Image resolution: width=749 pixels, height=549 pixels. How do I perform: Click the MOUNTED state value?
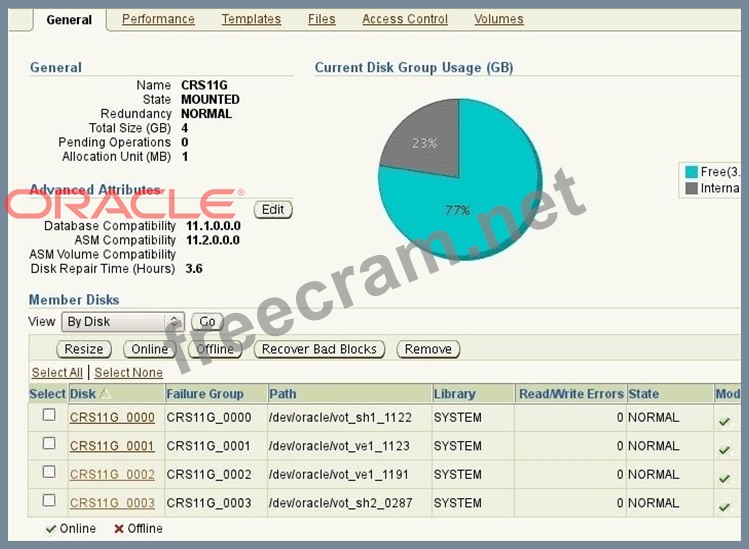tap(210, 99)
